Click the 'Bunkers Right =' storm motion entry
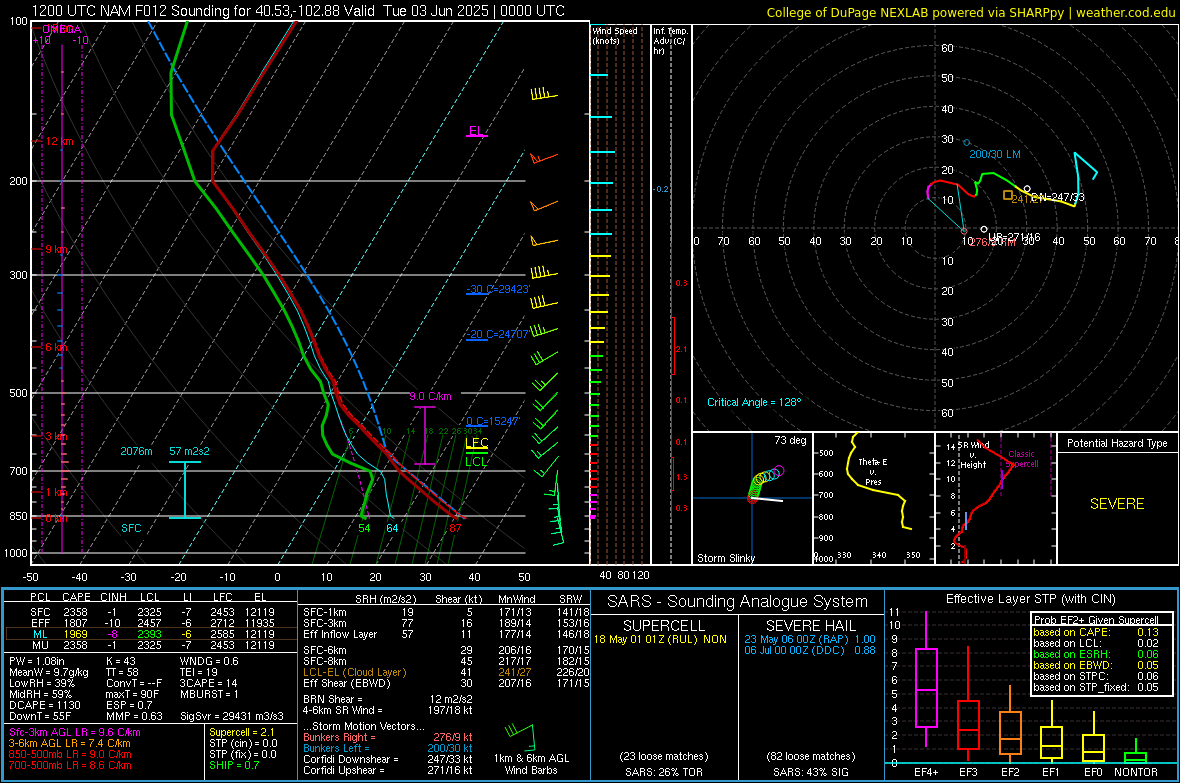This screenshot has width=1180, height=783. (x=388, y=737)
